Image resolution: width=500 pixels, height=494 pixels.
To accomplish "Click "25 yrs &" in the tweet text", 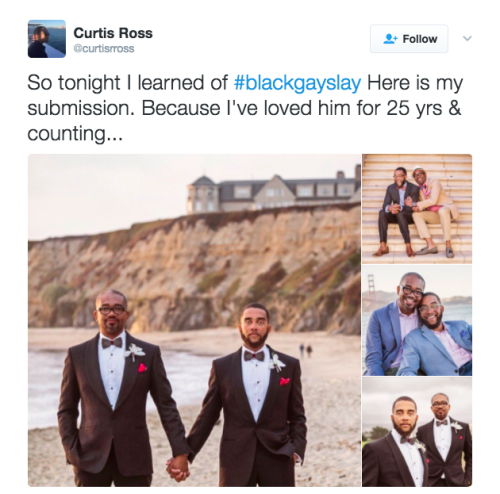I will click(424, 108).
